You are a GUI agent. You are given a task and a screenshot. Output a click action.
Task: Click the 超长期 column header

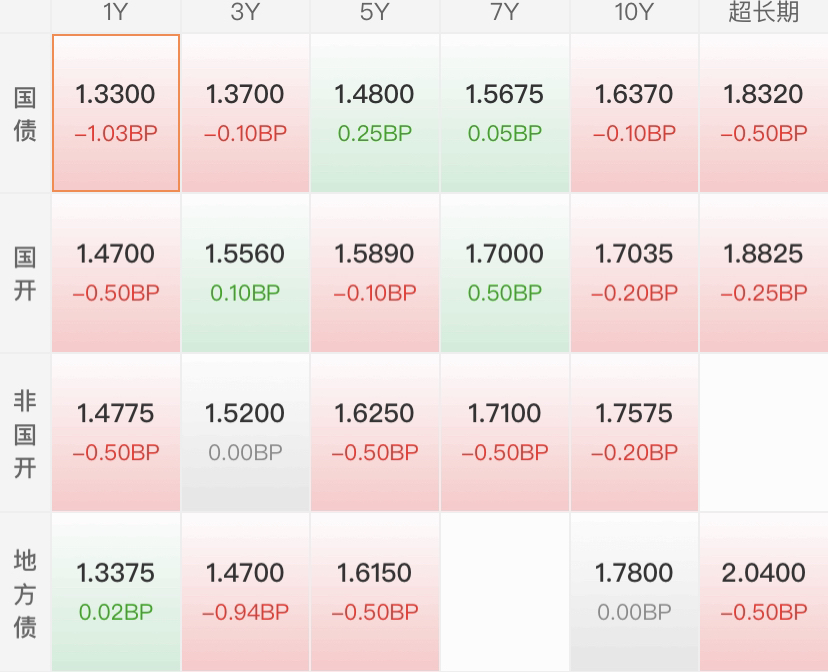pos(764,13)
